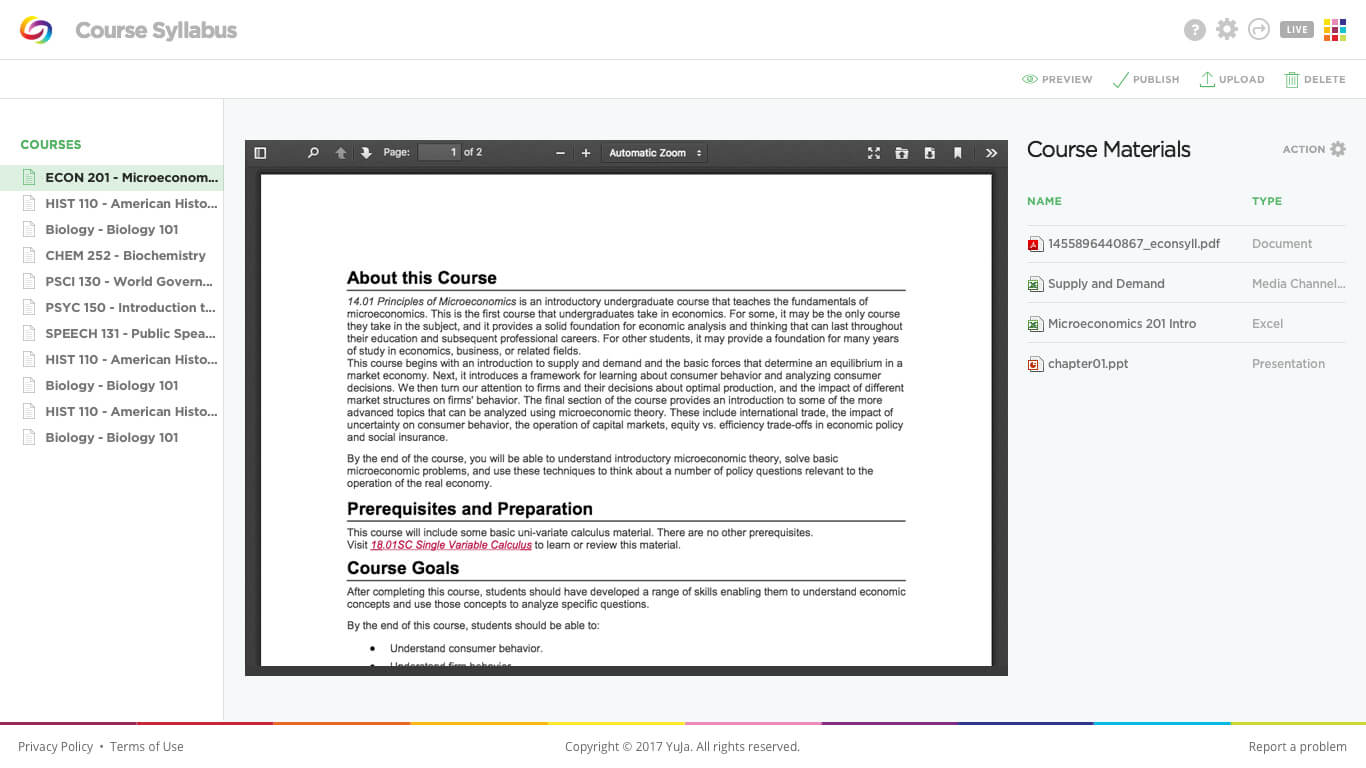Open chapter01.ppt presentation

click(1088, 364)
